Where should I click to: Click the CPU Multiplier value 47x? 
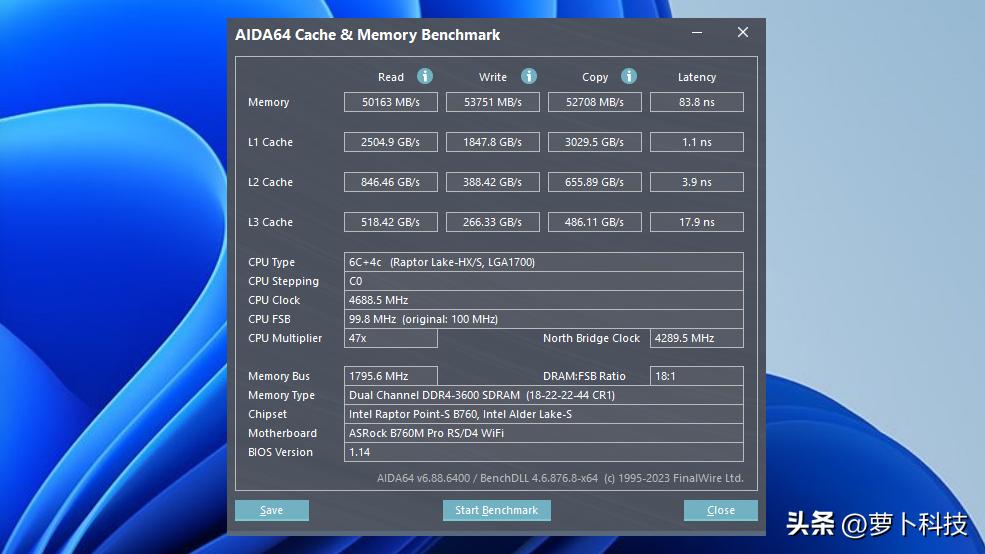(x=391, y=338)
